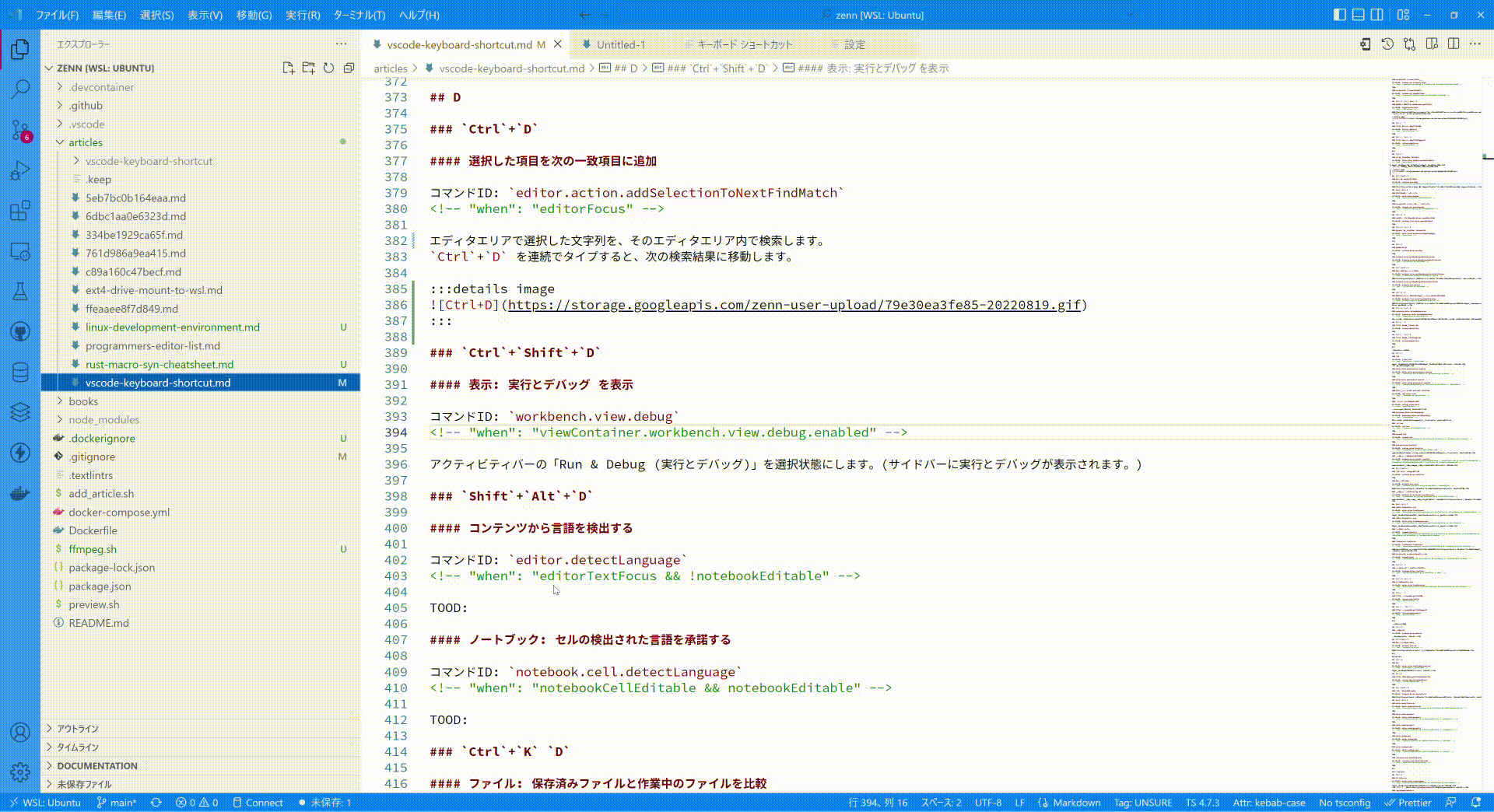Screen dimensions: 1494x812
Task: Open Remote Explorer in the activity bar
Action: 20,251
